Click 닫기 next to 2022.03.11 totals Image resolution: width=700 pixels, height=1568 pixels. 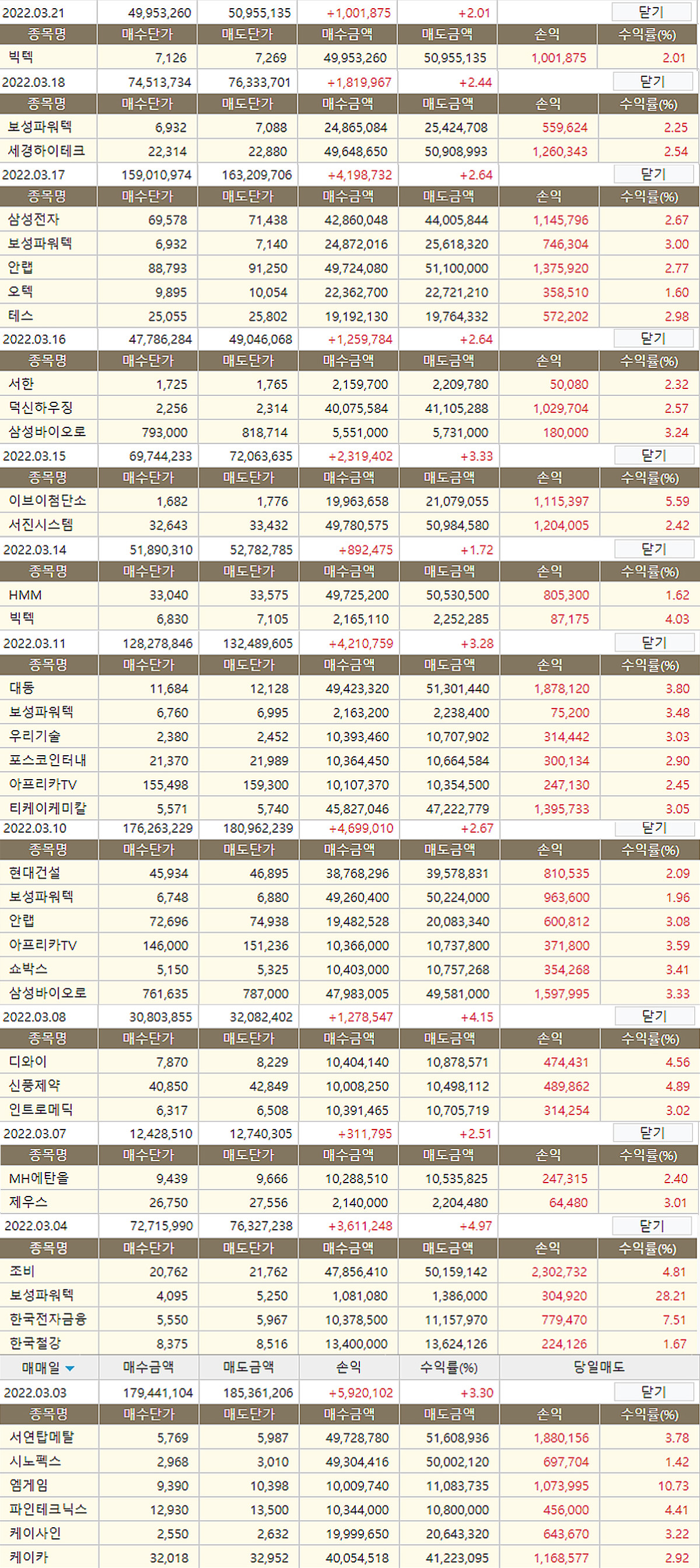[654, 643]
